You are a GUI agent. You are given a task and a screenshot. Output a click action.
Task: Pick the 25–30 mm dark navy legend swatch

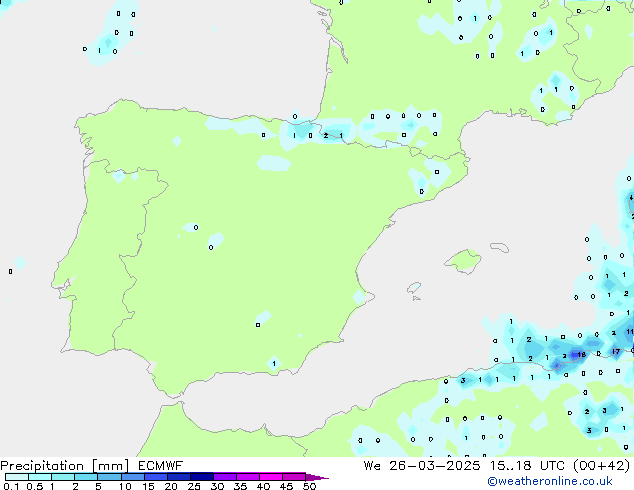point(202,477)
